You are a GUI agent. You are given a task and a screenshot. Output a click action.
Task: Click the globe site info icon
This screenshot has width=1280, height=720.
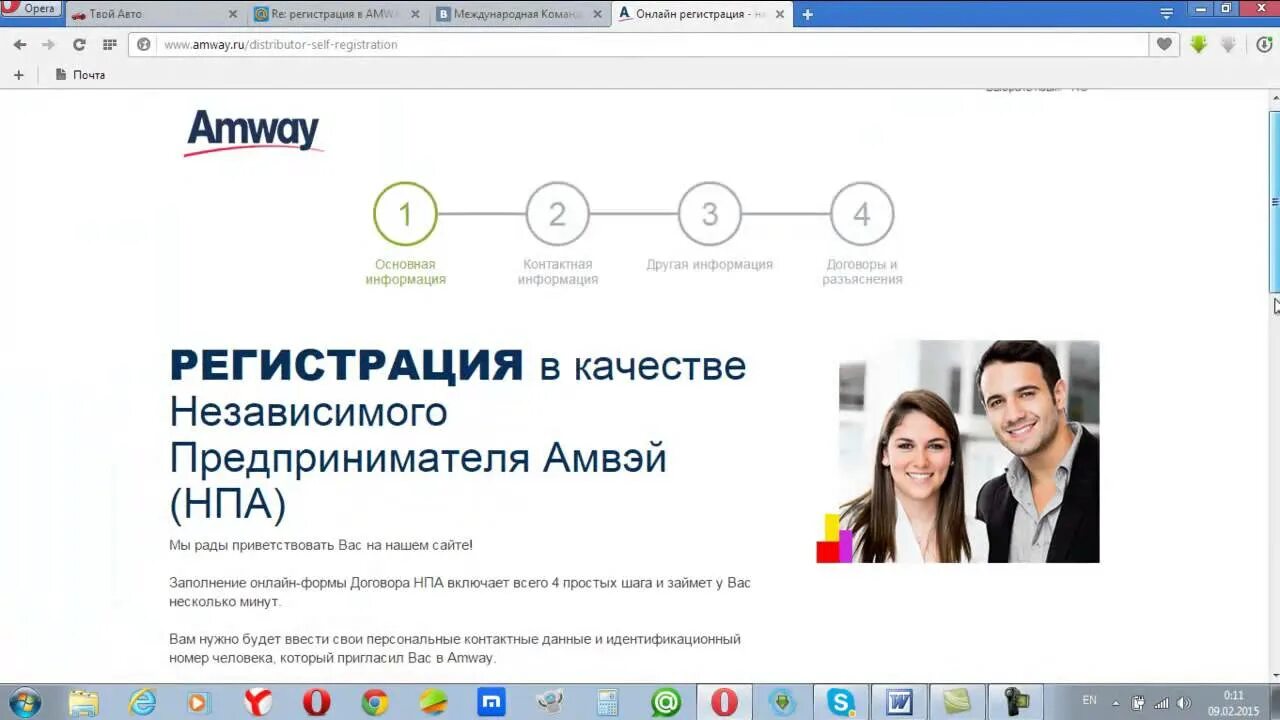tap(144, 45)
